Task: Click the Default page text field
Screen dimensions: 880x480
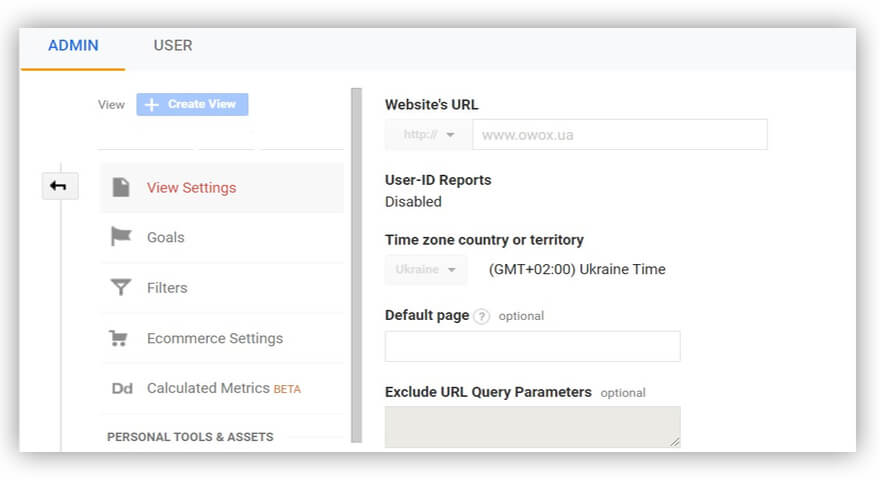Action: pos(532,346)
